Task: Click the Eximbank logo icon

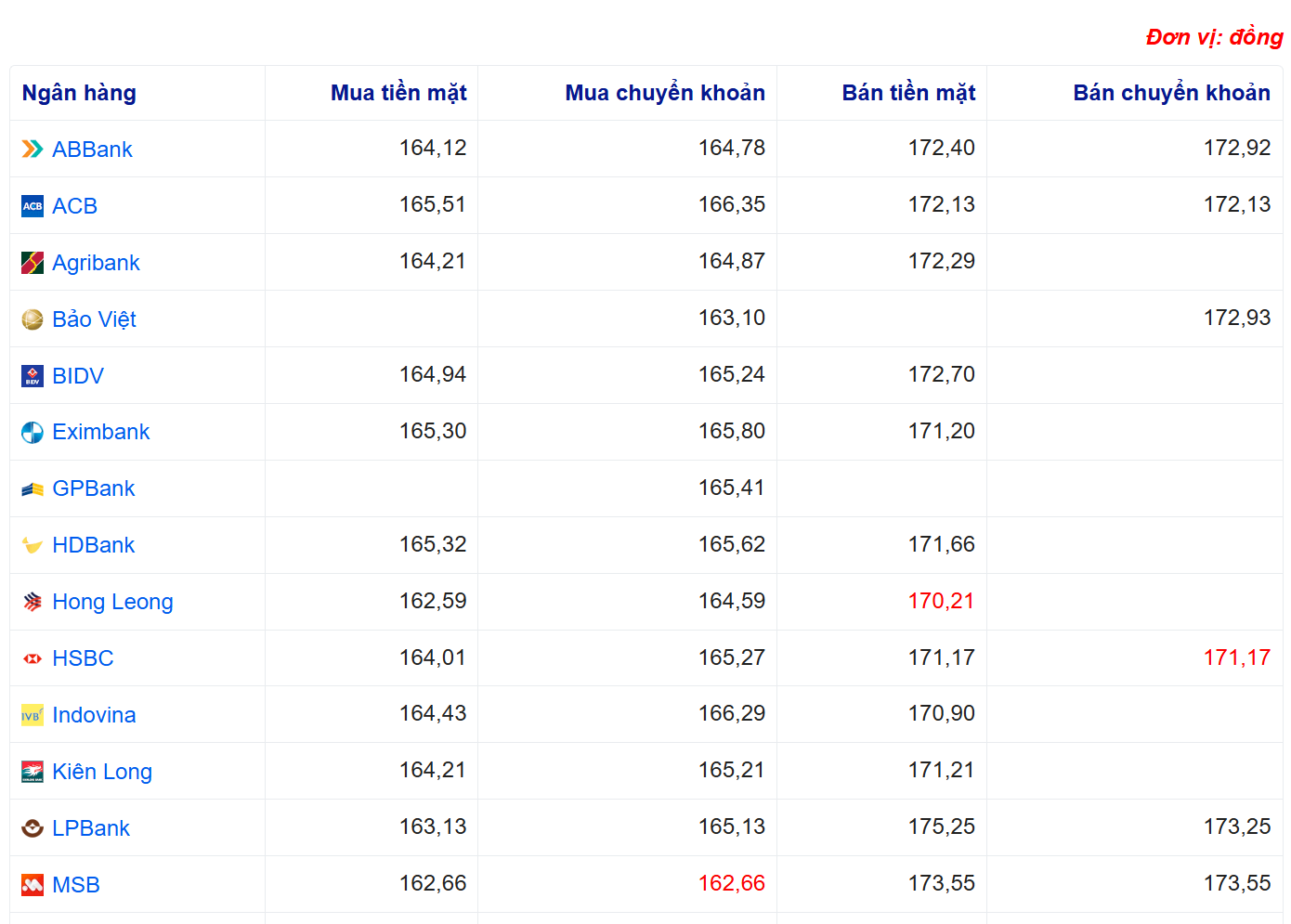Action: (33, 433)
